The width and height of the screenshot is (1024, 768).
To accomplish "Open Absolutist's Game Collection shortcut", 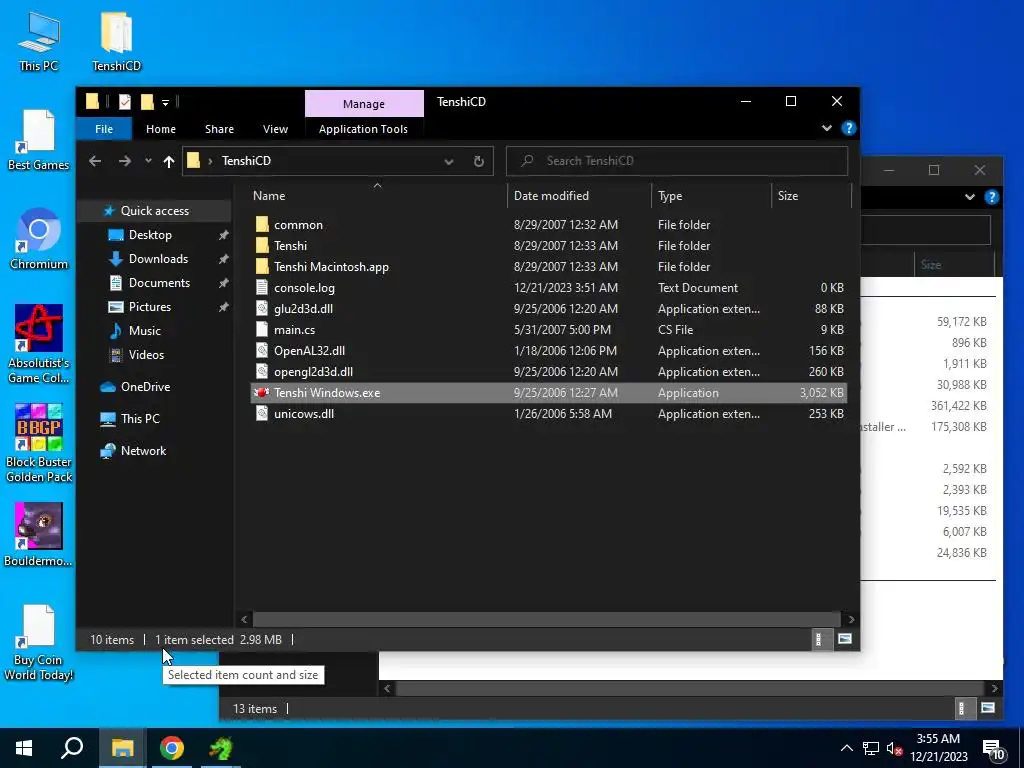I will click(39, 344).
